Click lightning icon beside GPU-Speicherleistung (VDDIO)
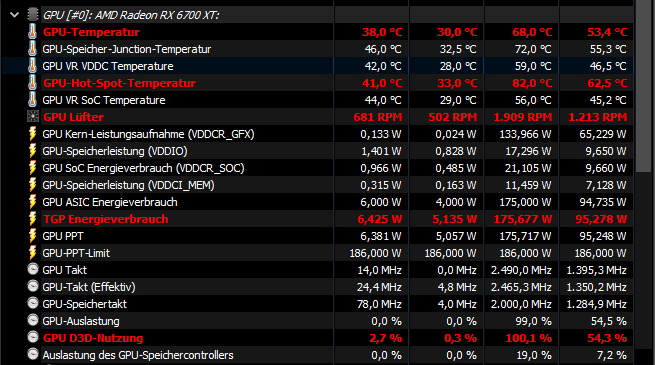Screen dimensions: 655x365 point(33,151)
